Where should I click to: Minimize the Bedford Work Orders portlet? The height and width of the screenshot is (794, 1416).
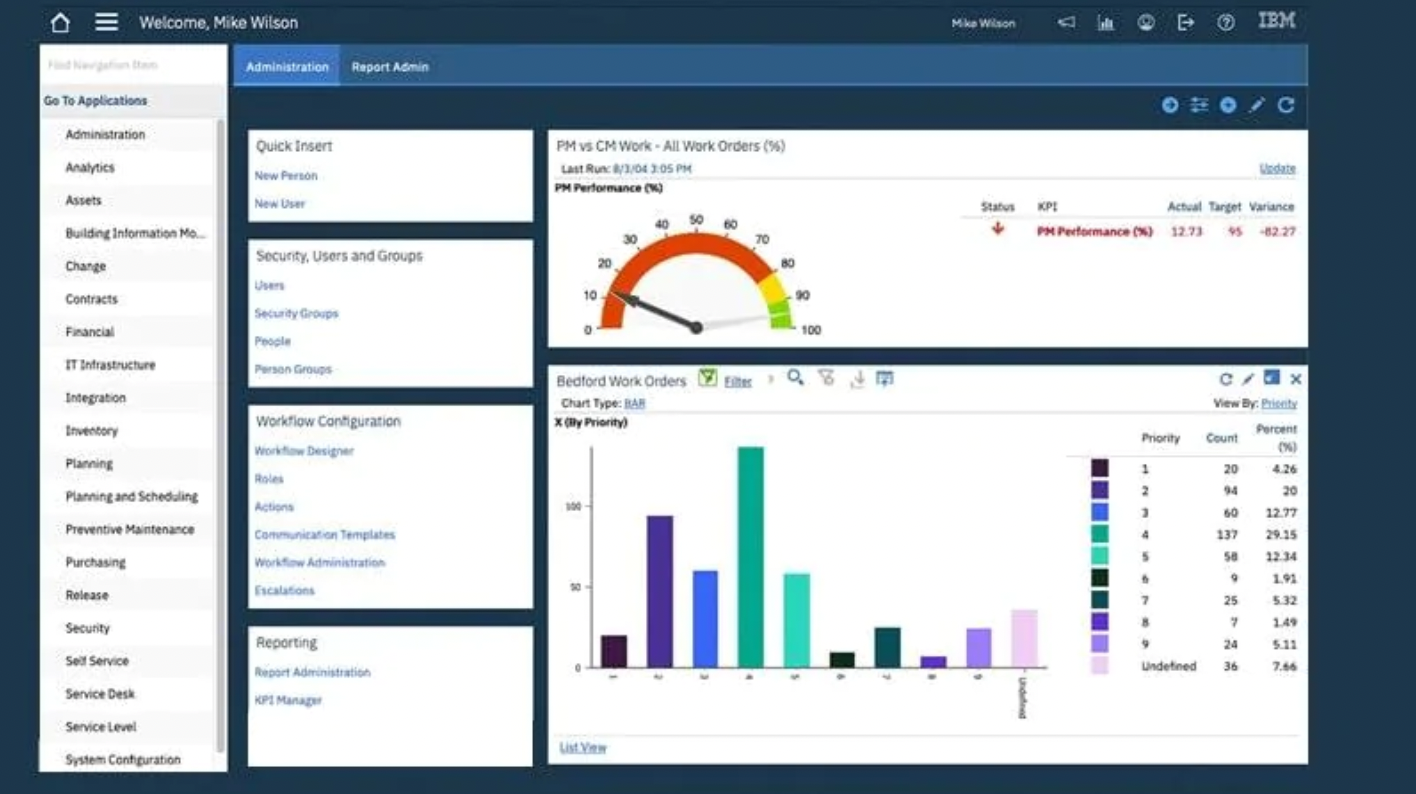tap(1271, 378)
